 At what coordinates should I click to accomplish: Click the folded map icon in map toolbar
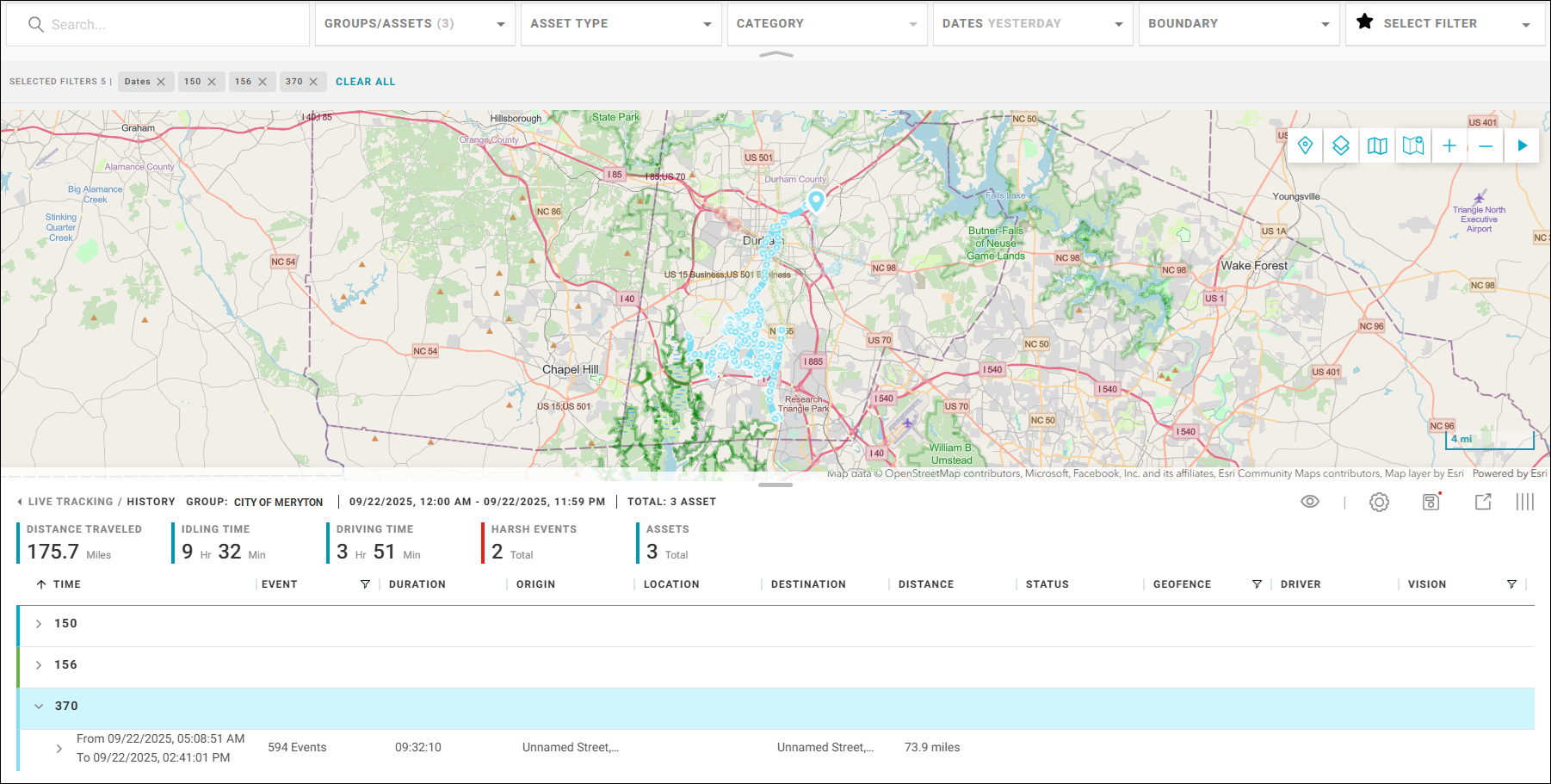pos(1377,145)
